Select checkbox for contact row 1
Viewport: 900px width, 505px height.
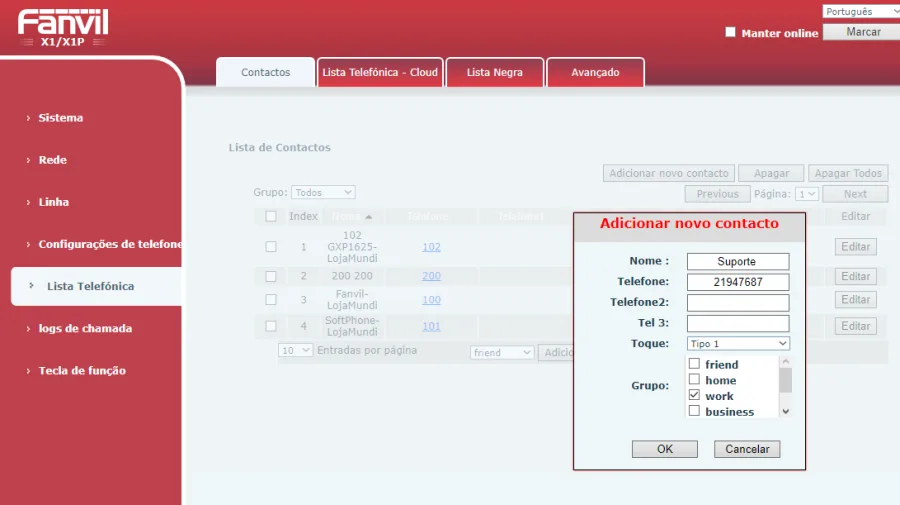click(271, 247)
